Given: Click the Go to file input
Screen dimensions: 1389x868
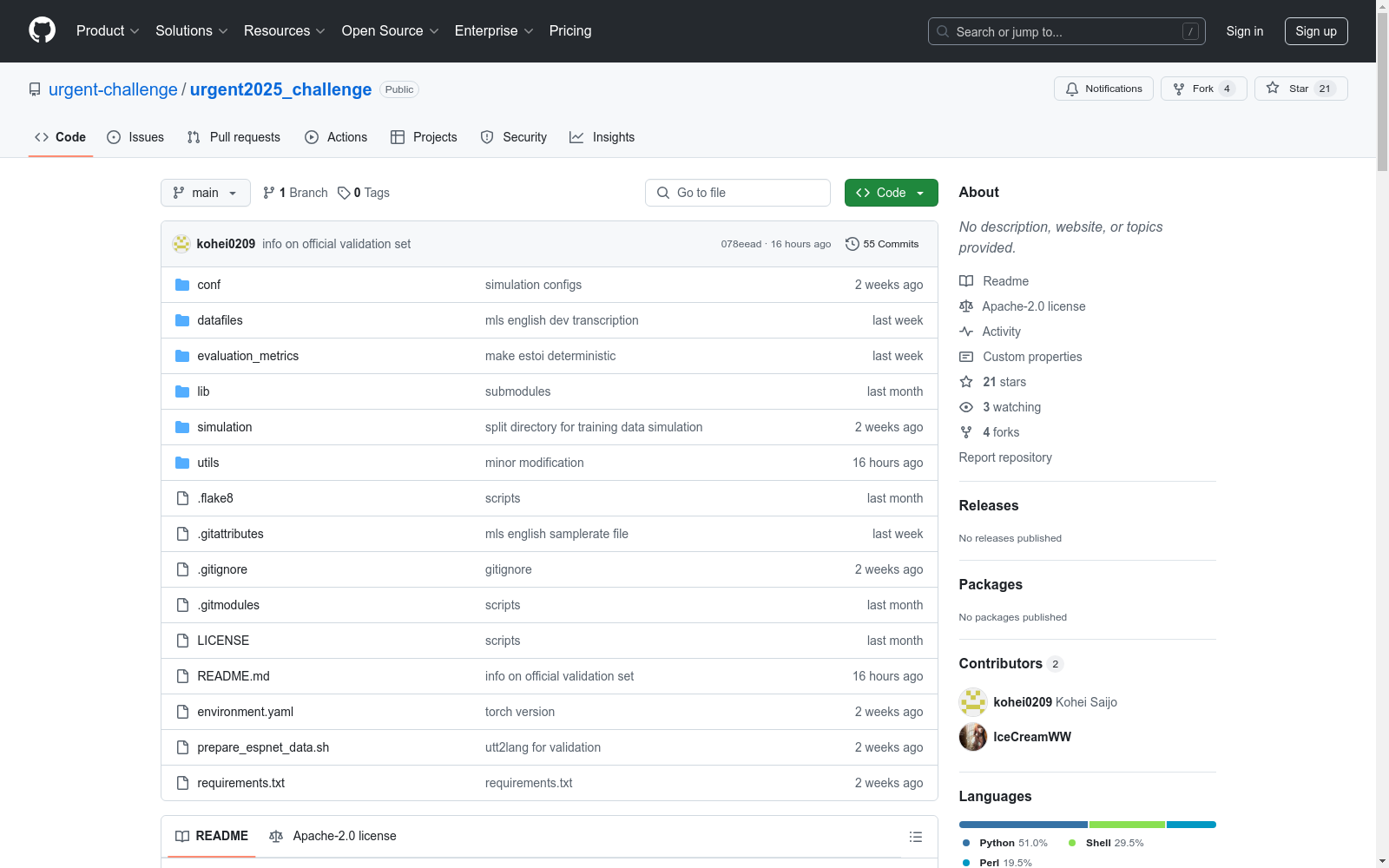Looking at the screenshot, I should pos(738,193).
